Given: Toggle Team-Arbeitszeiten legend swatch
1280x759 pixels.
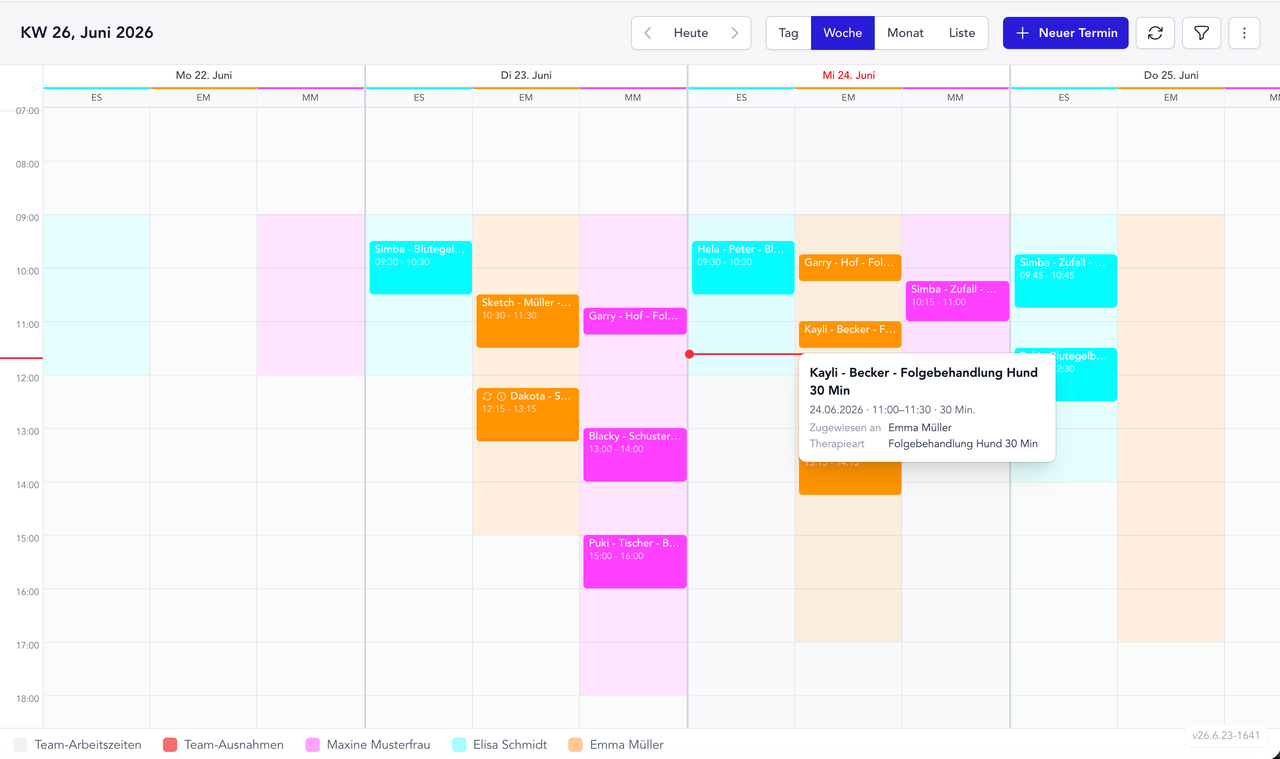Looking at the screenshot, I should pos(20,745).
